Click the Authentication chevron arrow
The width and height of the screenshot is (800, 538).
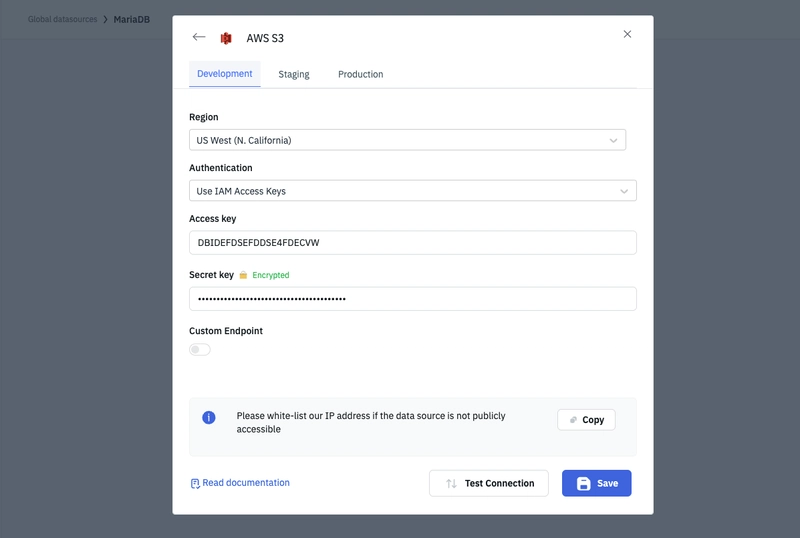click(x=624, y=191)
